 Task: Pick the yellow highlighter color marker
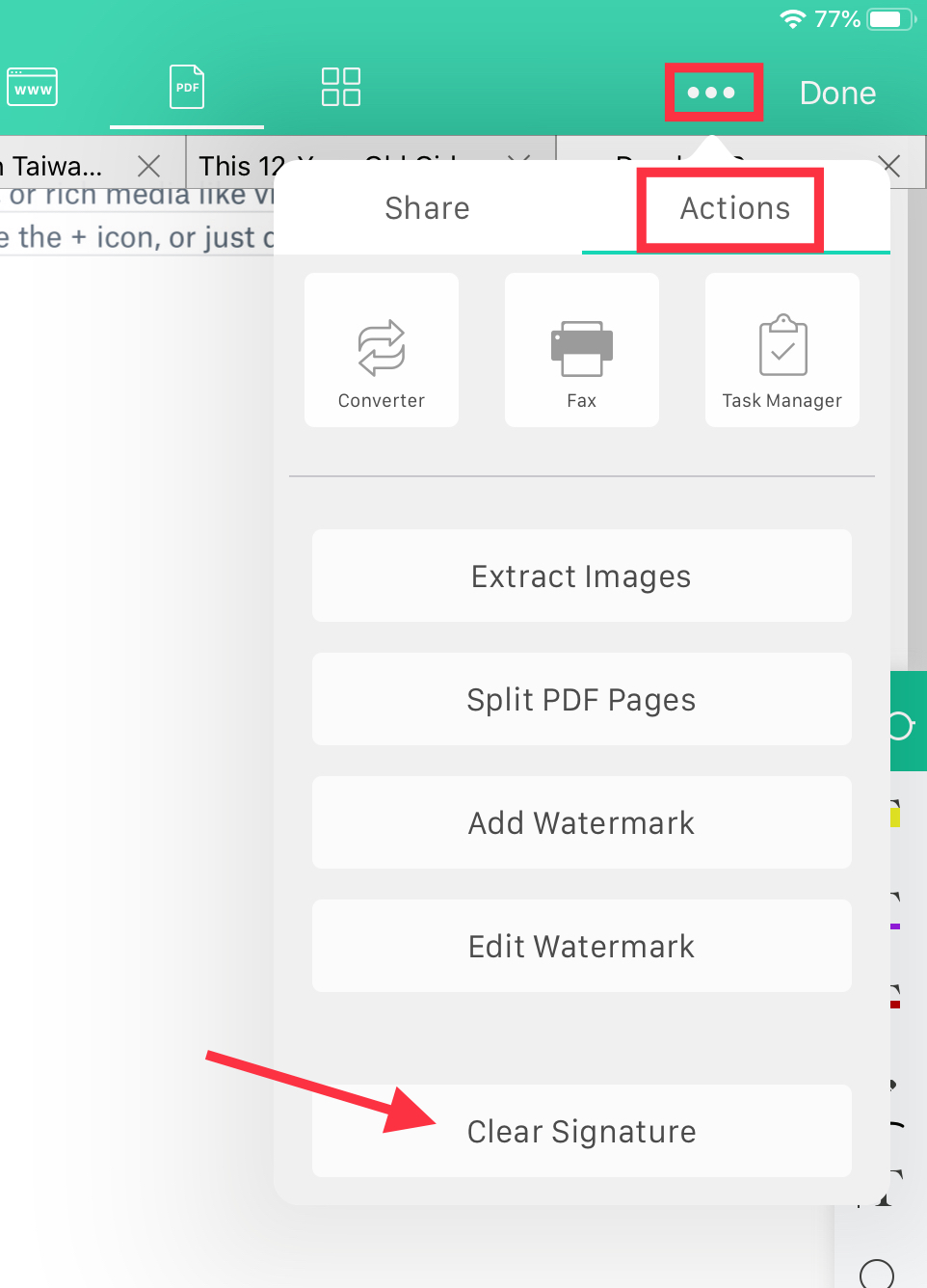coord(895,815)
